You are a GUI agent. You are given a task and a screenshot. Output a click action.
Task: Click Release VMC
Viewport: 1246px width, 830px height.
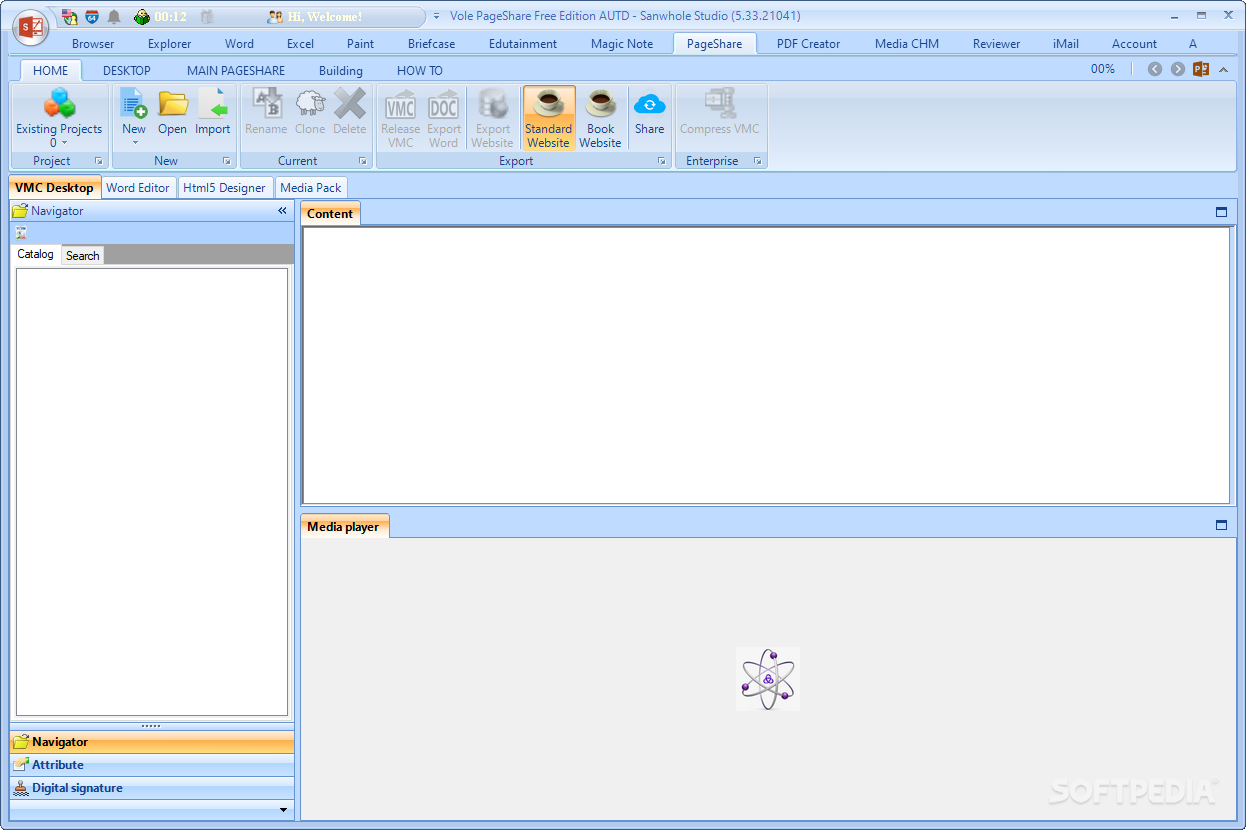(401, 118)
